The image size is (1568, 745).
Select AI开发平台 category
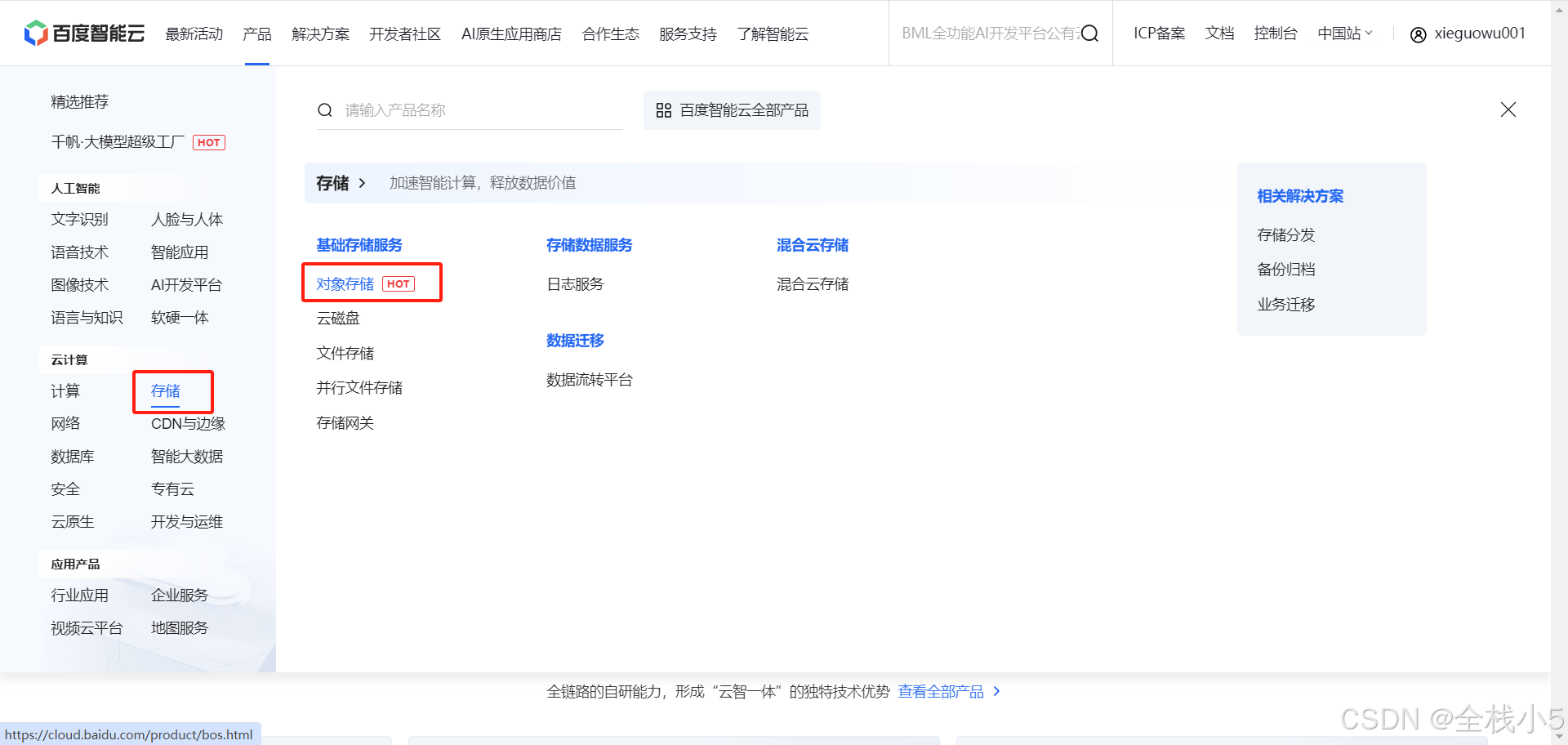tap(186, 285)
